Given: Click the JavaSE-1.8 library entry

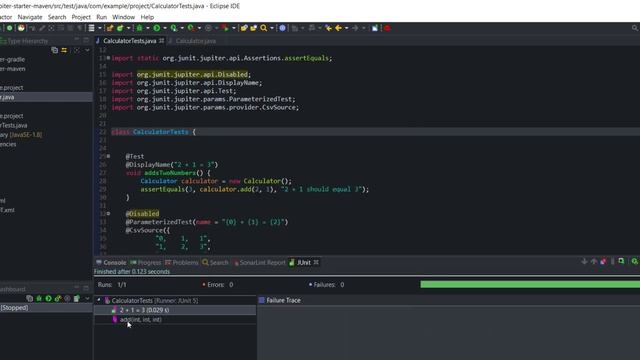Looking at the screenshot, I should coord(21,135).
